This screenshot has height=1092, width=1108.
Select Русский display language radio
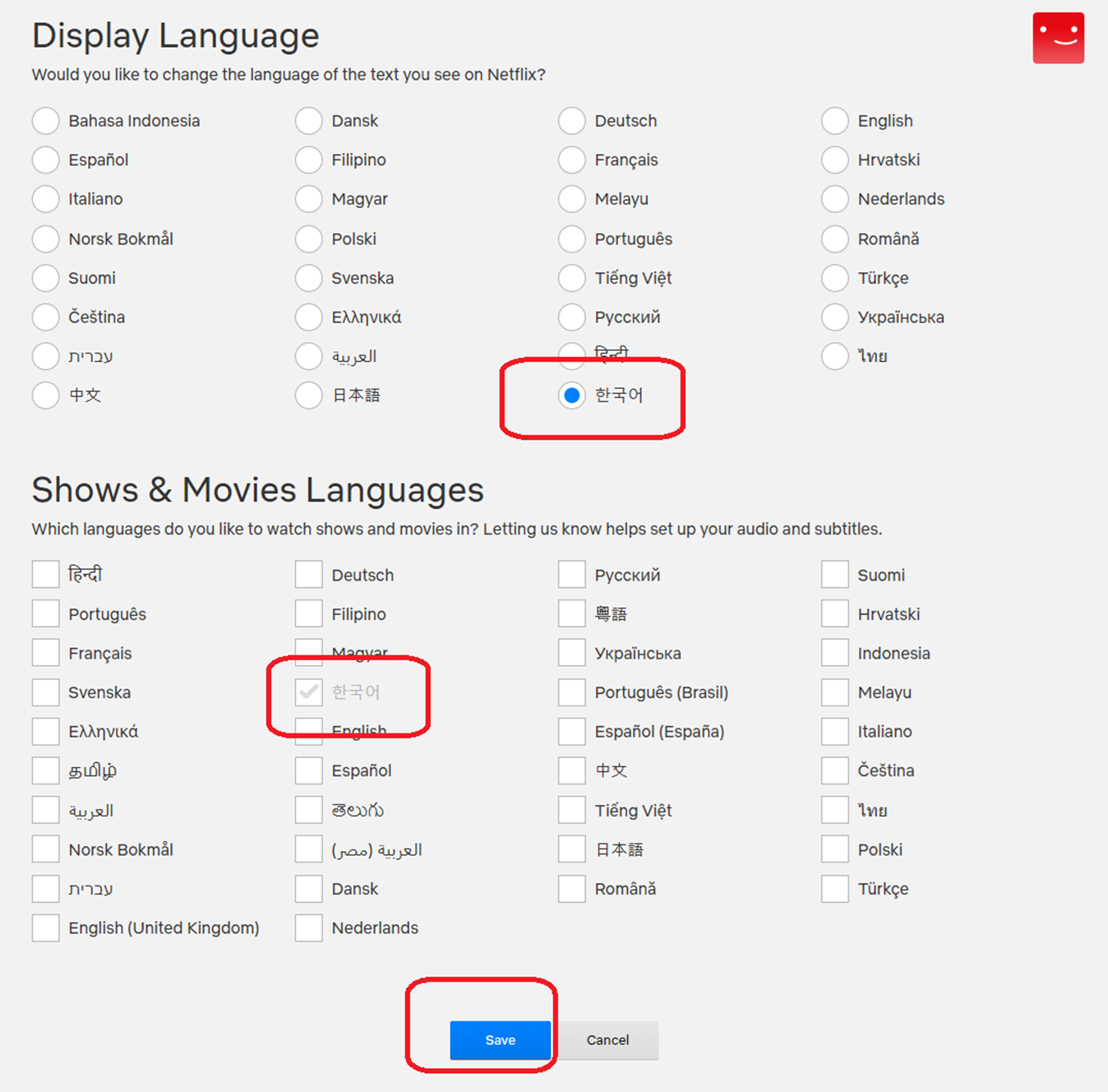571,317
